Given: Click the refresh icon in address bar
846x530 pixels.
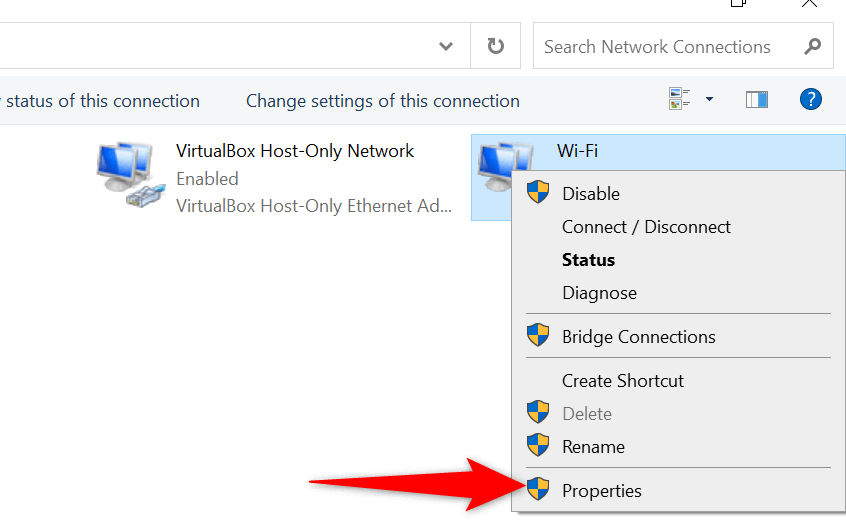Looking at the screenshot, I should coord(495,47).
